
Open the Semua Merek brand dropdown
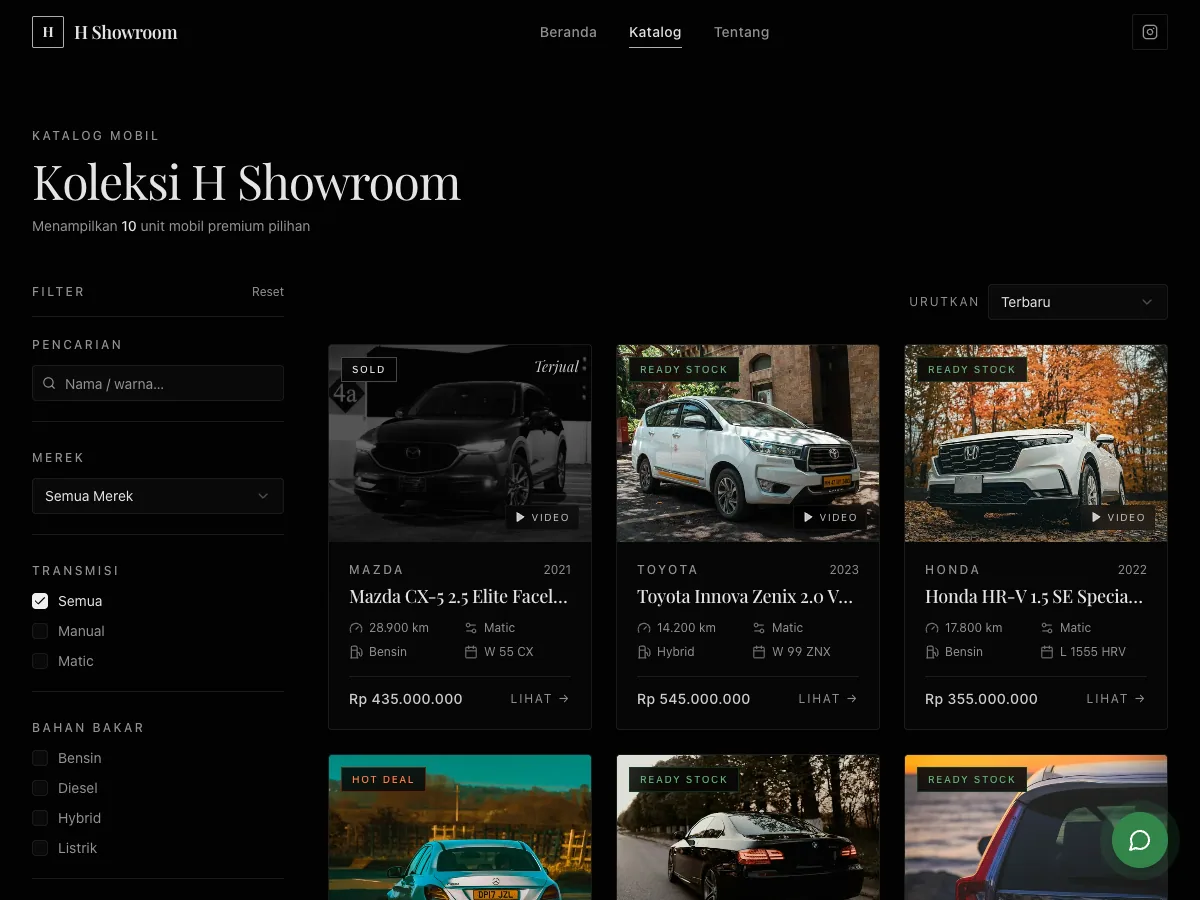click(158, 496)
